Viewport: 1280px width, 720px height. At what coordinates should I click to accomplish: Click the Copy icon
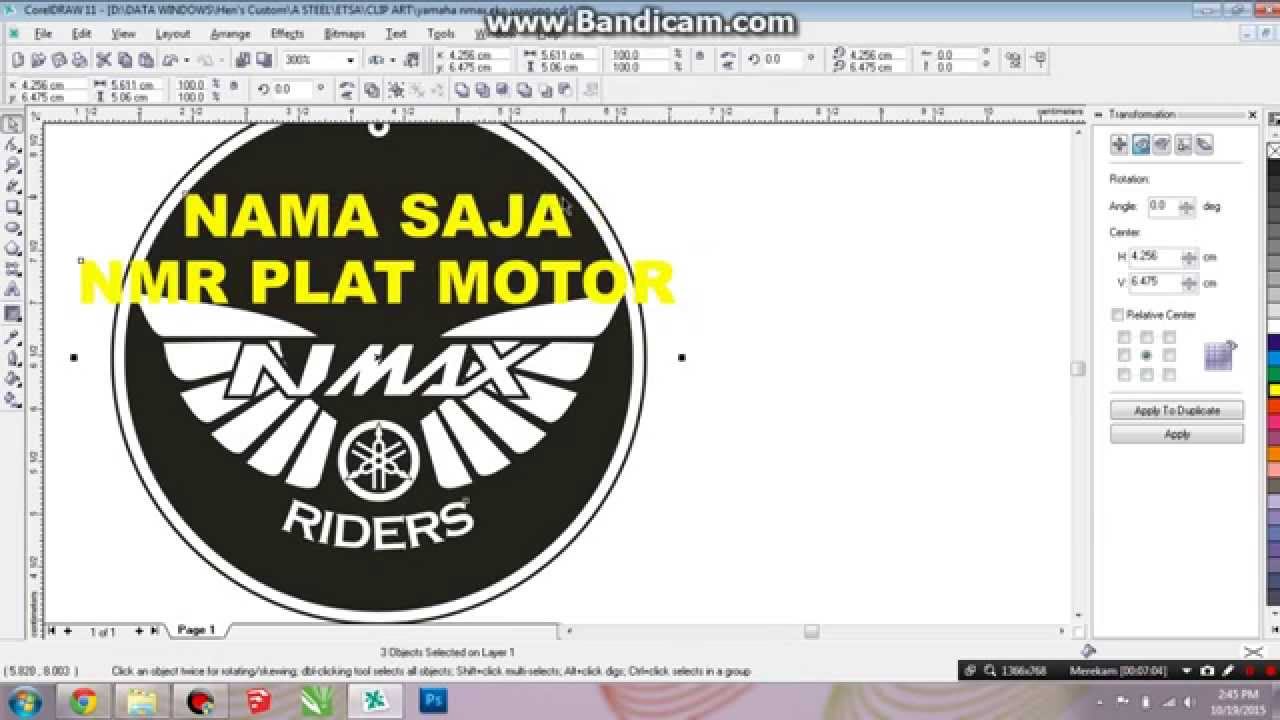coord(125,60)
